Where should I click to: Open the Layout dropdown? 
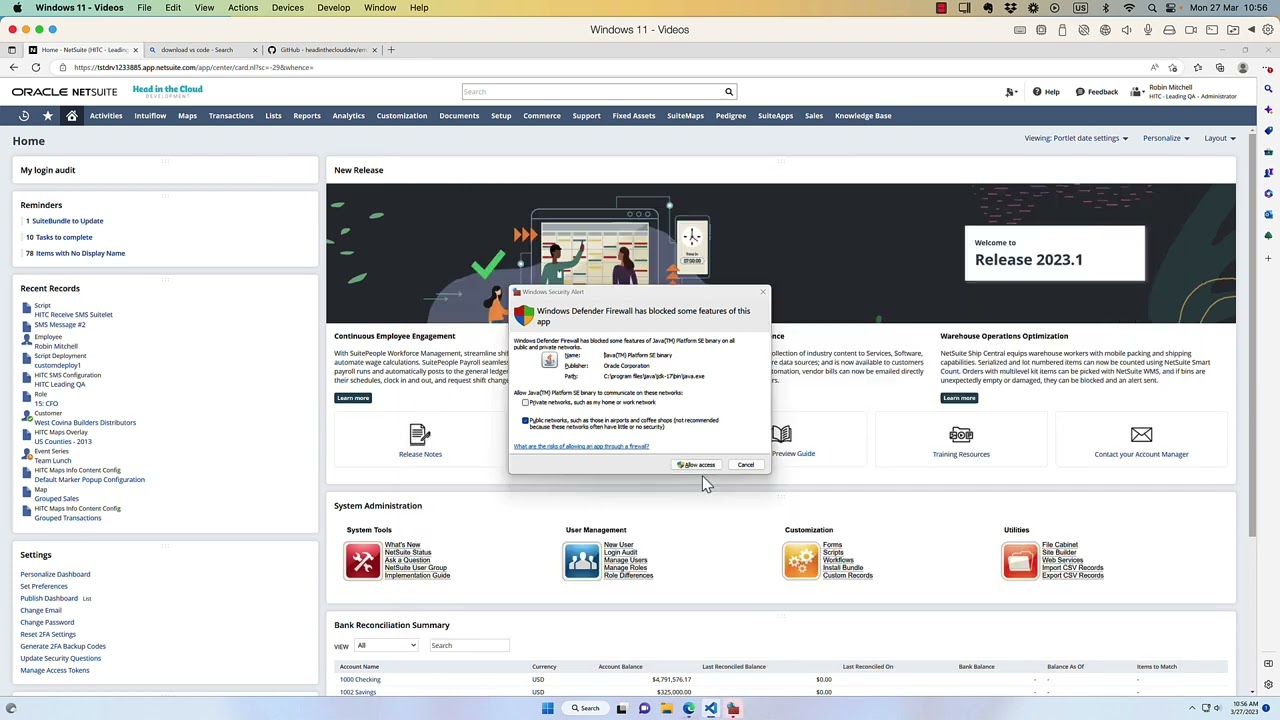click(1220, 139)
